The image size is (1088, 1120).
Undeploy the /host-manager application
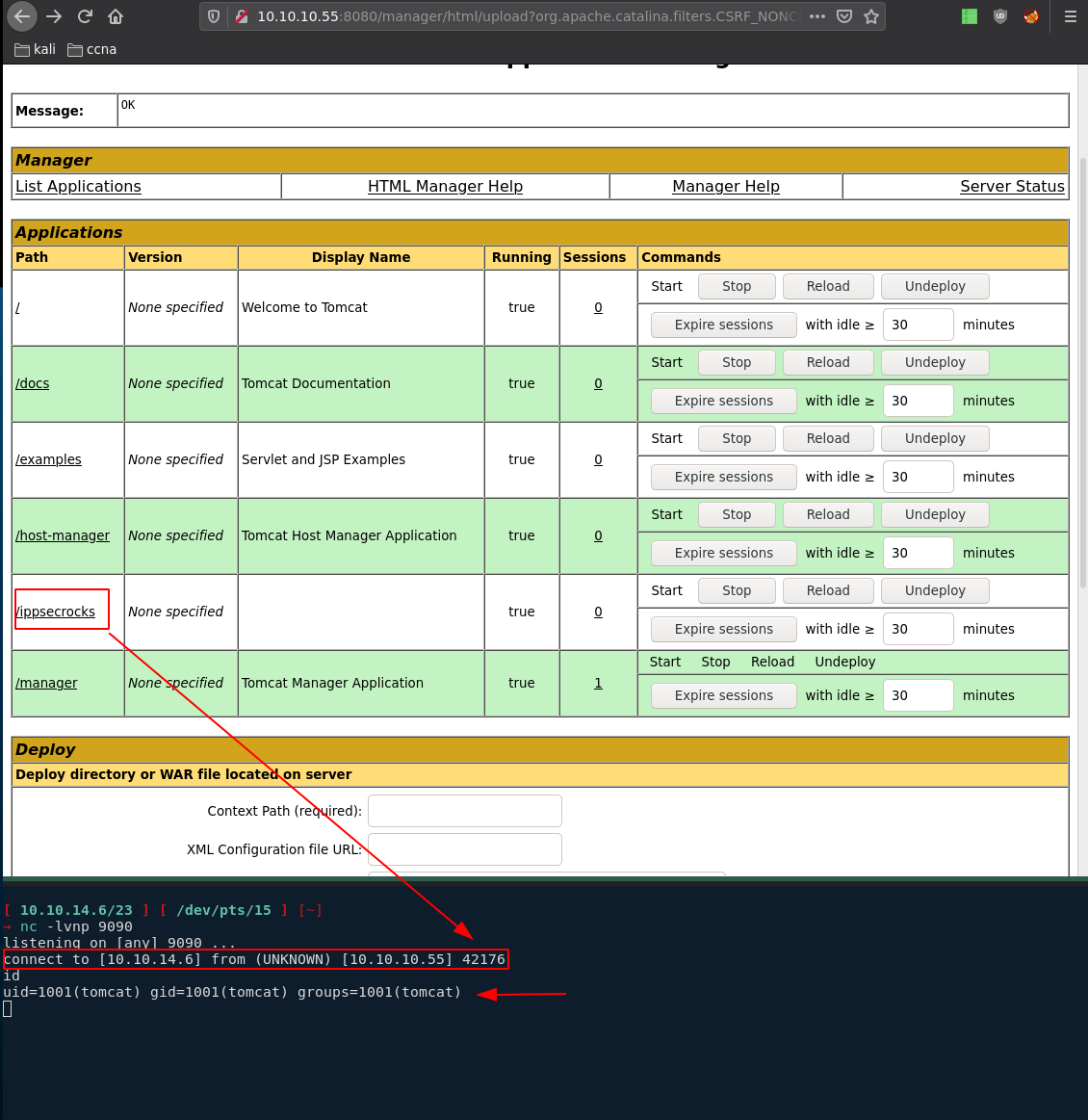935,514
